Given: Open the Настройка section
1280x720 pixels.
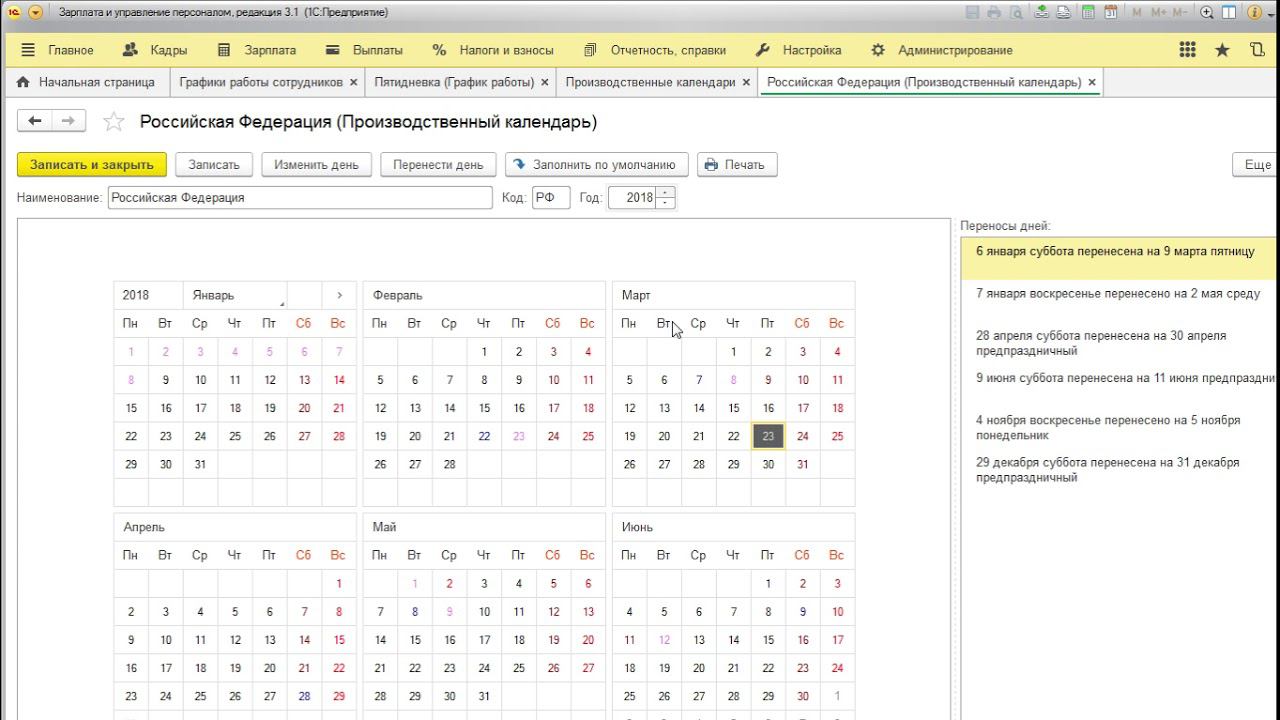Looking at the screenshot, I should [798, 50].
